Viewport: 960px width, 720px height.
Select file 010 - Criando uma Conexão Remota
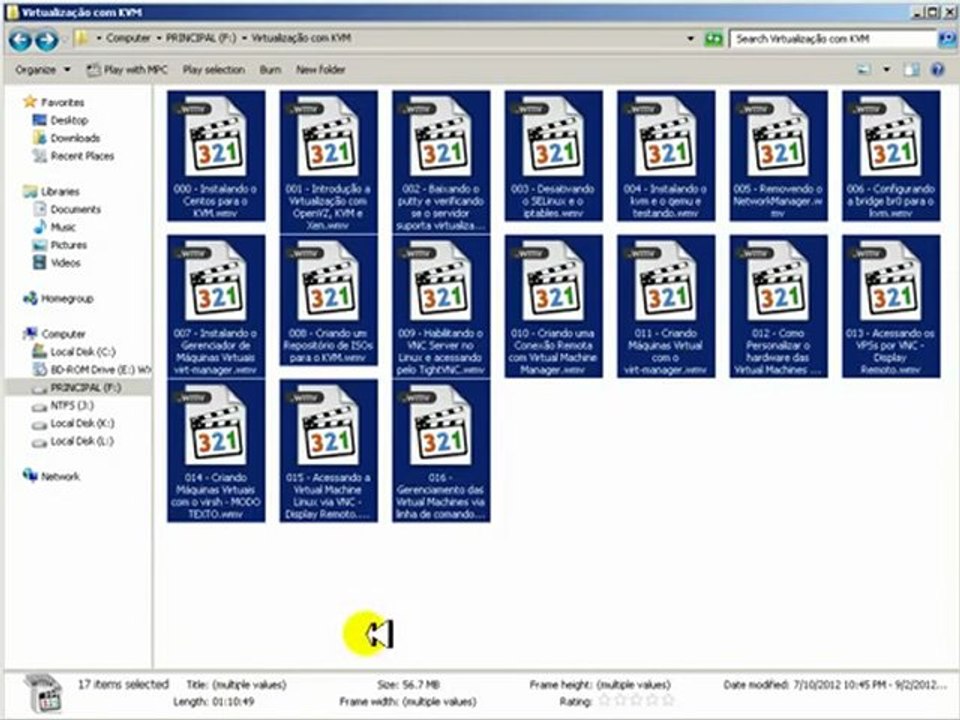click(553, 306)
